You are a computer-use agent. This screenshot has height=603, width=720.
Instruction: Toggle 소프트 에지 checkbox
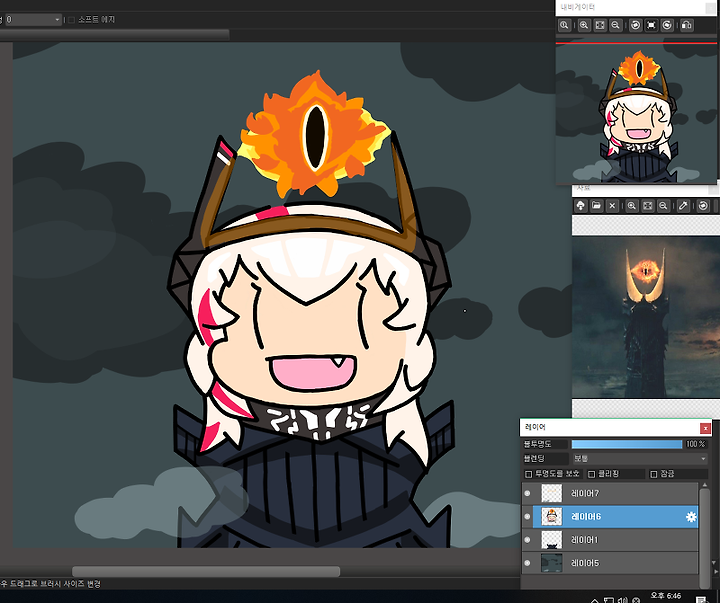[x=71, y=20]
